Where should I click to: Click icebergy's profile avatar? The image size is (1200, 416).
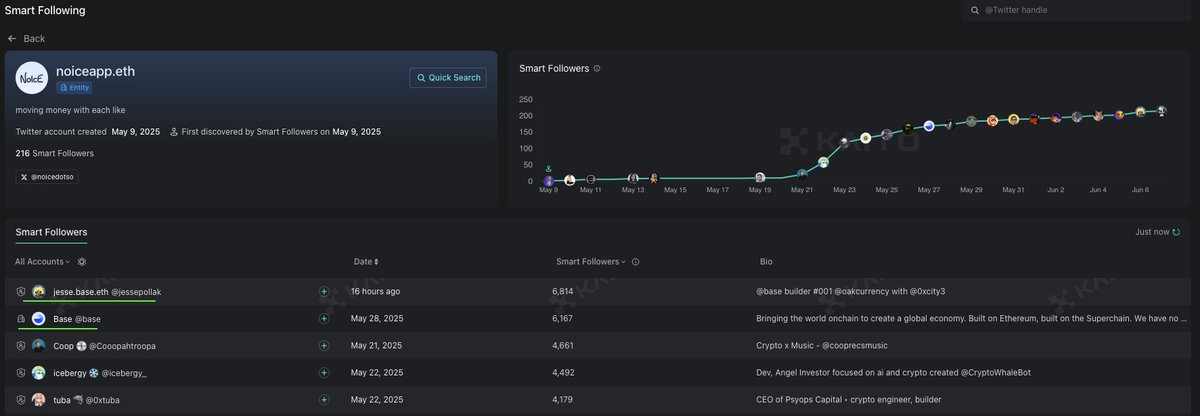pos(38,372)
